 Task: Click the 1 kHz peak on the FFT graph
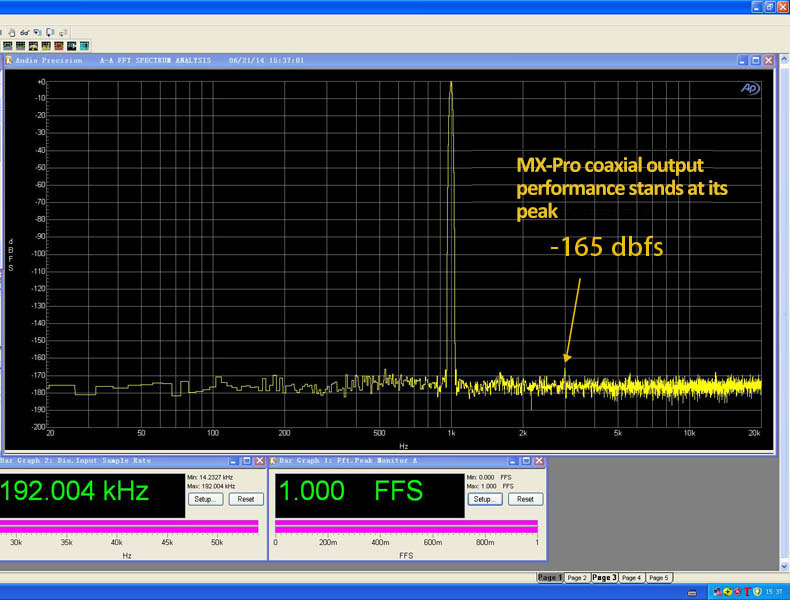point(451,90)
